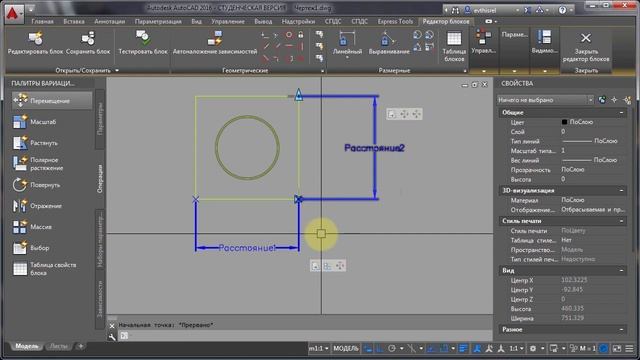
Task: Click the Цвет ПоСлою color swatch
Action: [564, 122]
